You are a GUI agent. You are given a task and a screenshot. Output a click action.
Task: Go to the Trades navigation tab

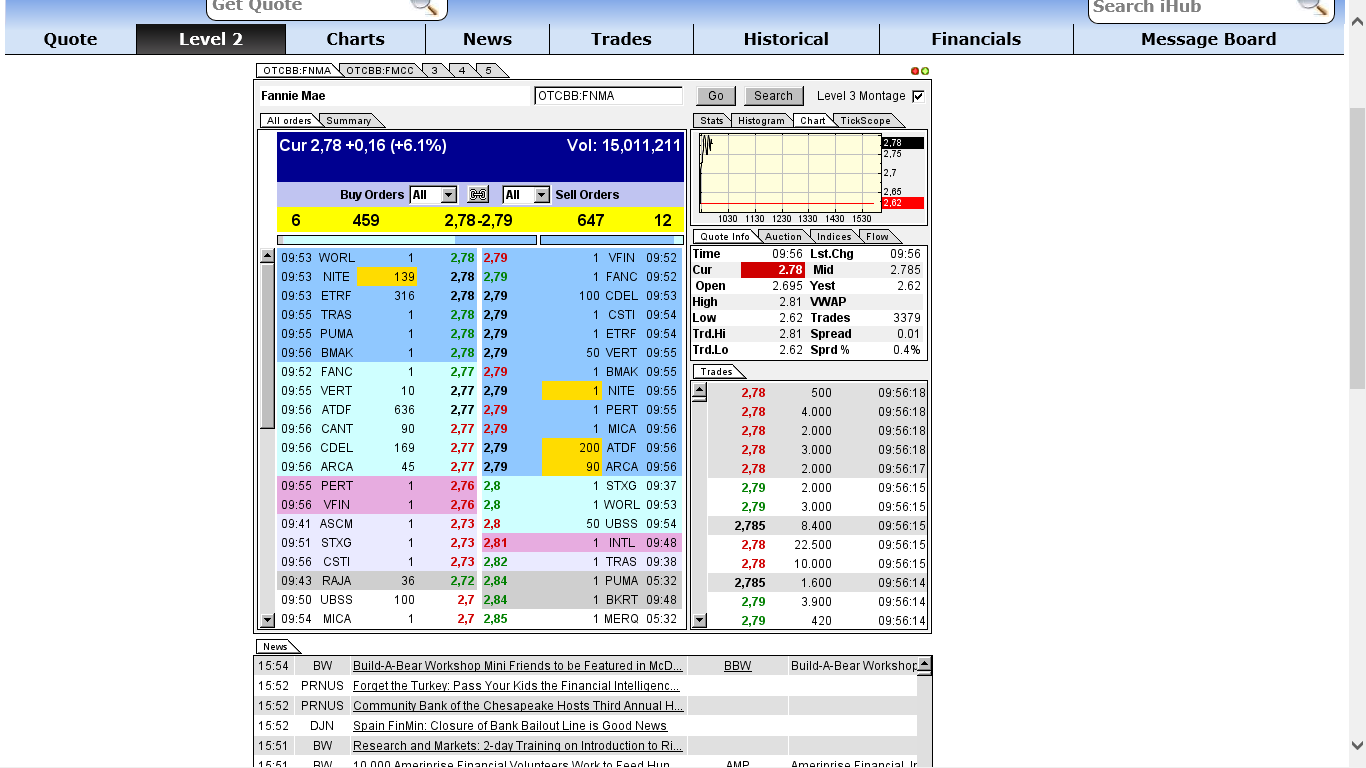tap(621, 39)
